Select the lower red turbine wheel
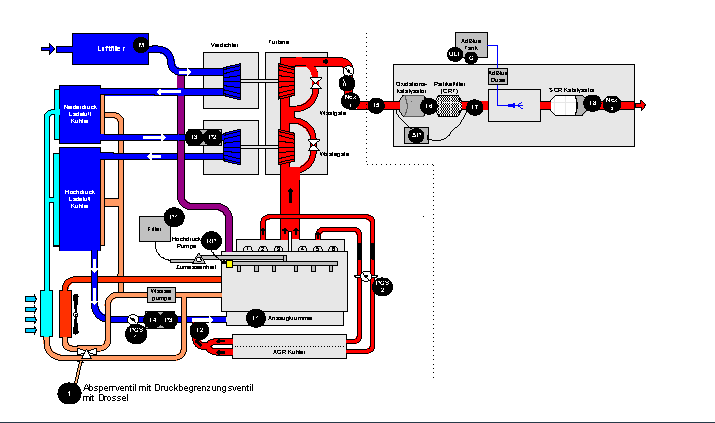 tap(287, 147)
